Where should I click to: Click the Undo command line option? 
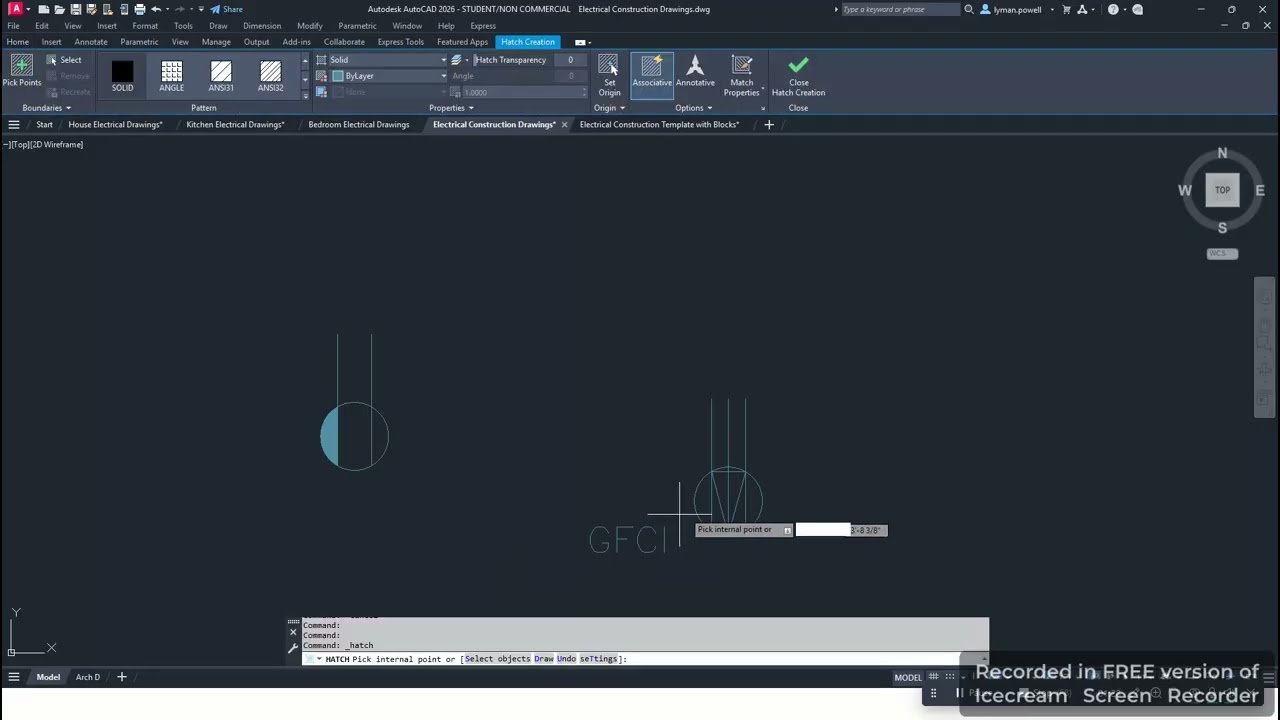pos(566,659)
